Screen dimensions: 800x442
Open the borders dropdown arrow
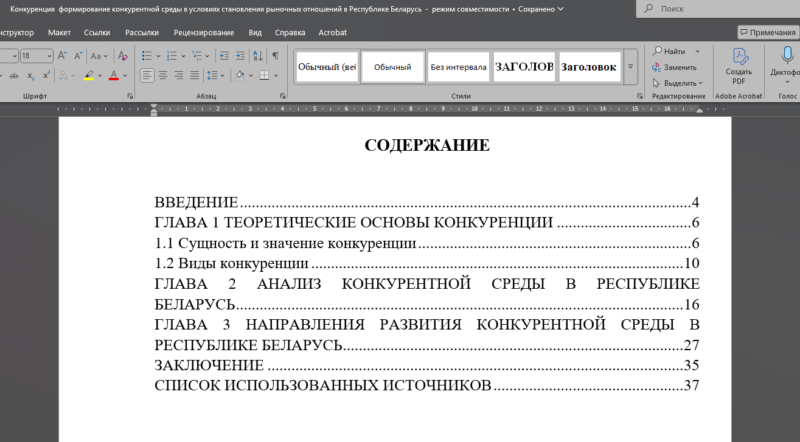pos(276,76)
